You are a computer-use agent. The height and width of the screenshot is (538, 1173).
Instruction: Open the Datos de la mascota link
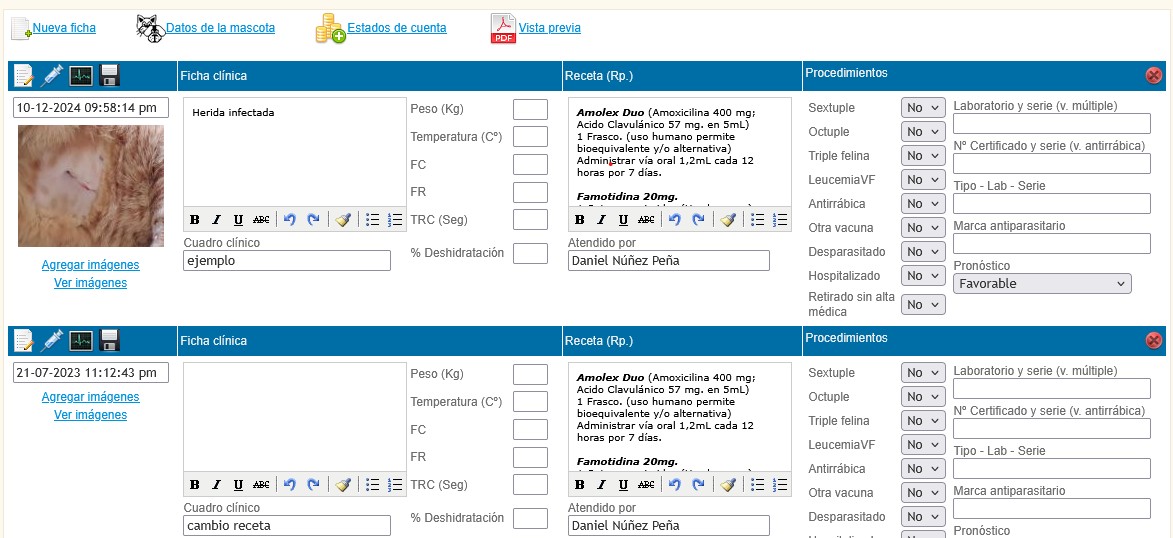point(221,28)
